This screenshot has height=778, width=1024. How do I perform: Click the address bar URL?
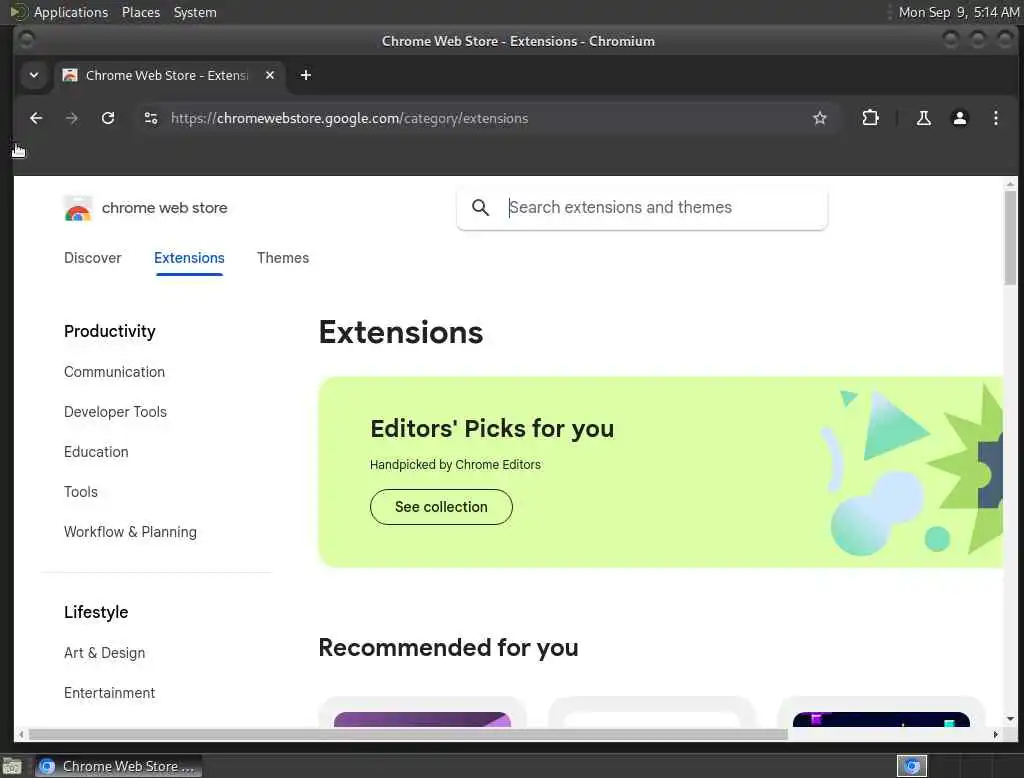pyautogui.click(x=349, y=118)
